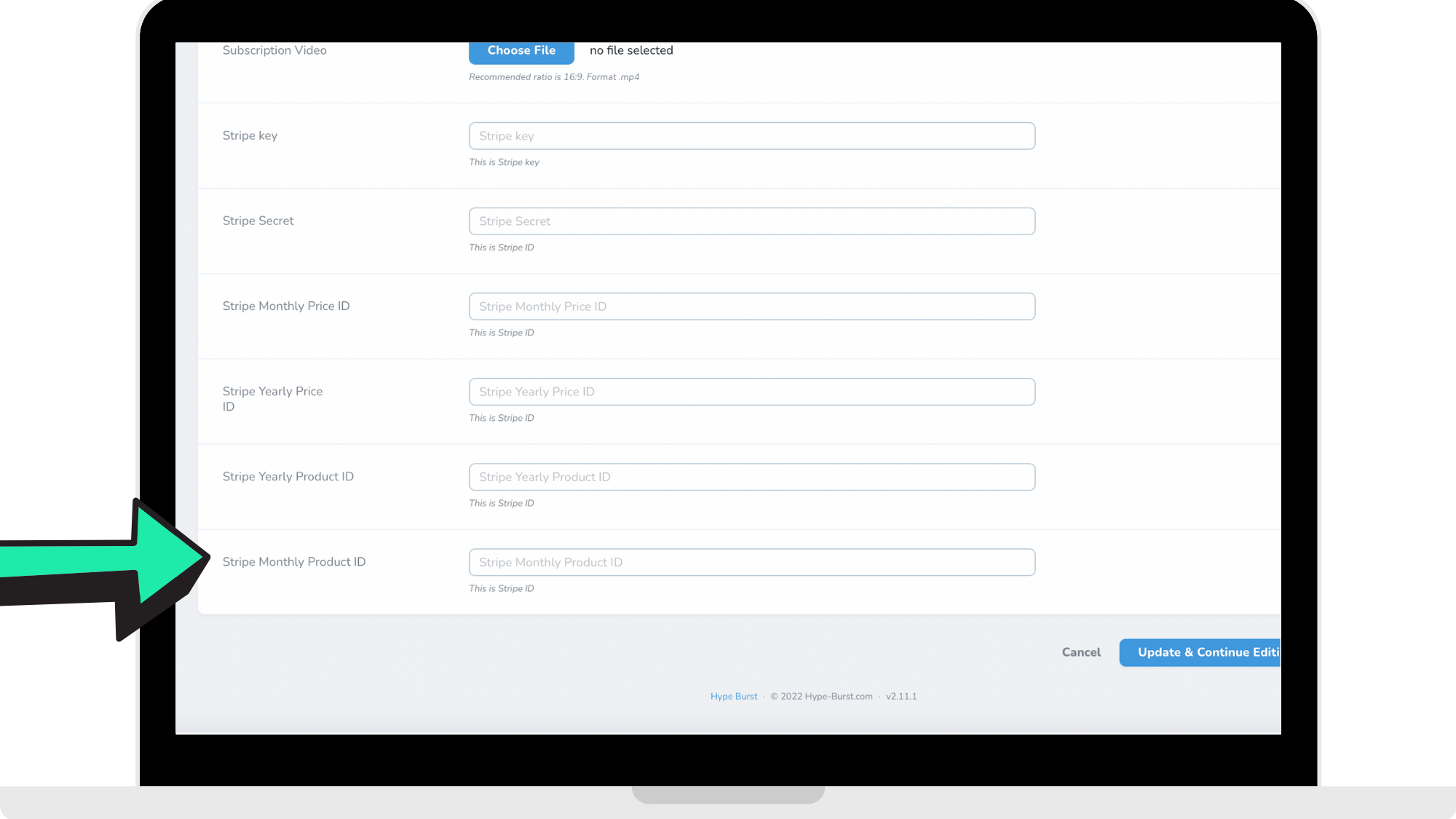
Task: Click into Stripe Monthly Price ID textbox
Action: (x=751, y=306)
